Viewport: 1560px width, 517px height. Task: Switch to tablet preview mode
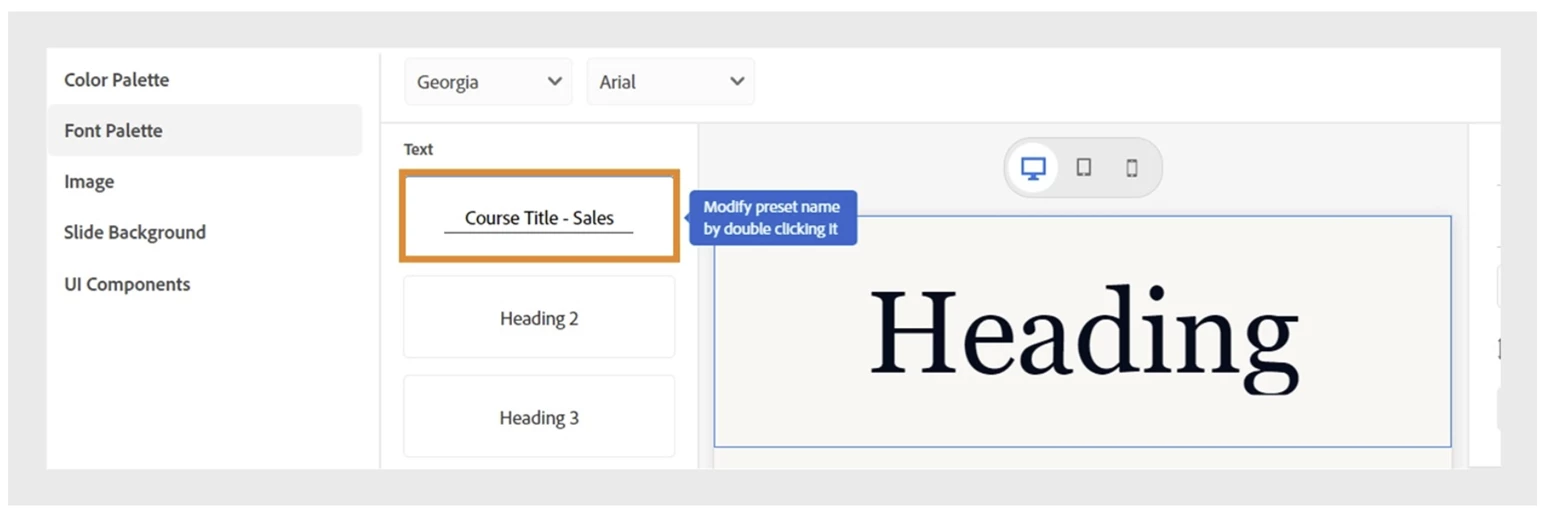tap(1083, 167)
